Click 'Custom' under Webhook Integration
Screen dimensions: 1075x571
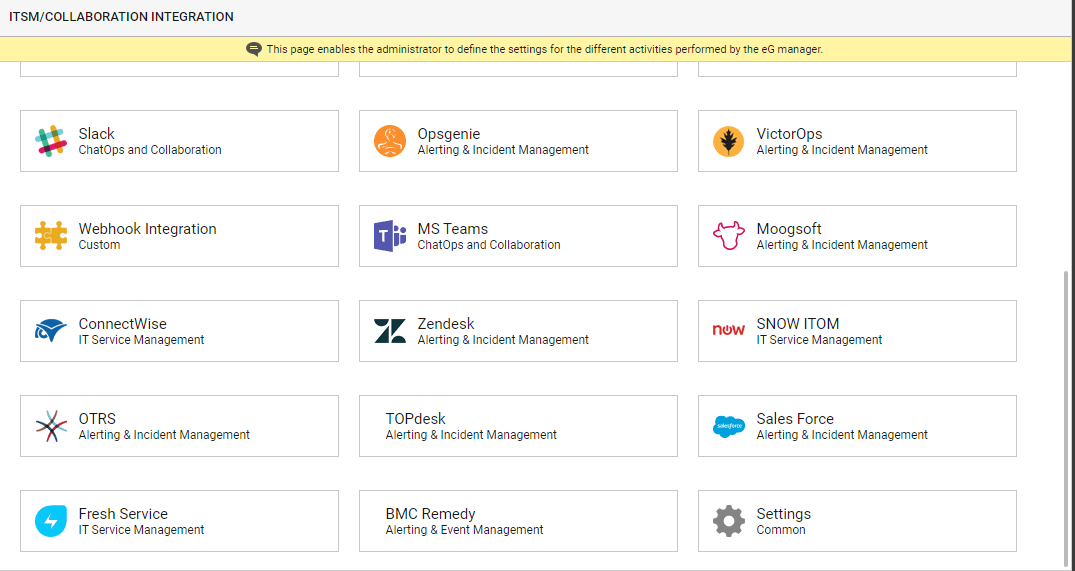[x=99, y=245]
